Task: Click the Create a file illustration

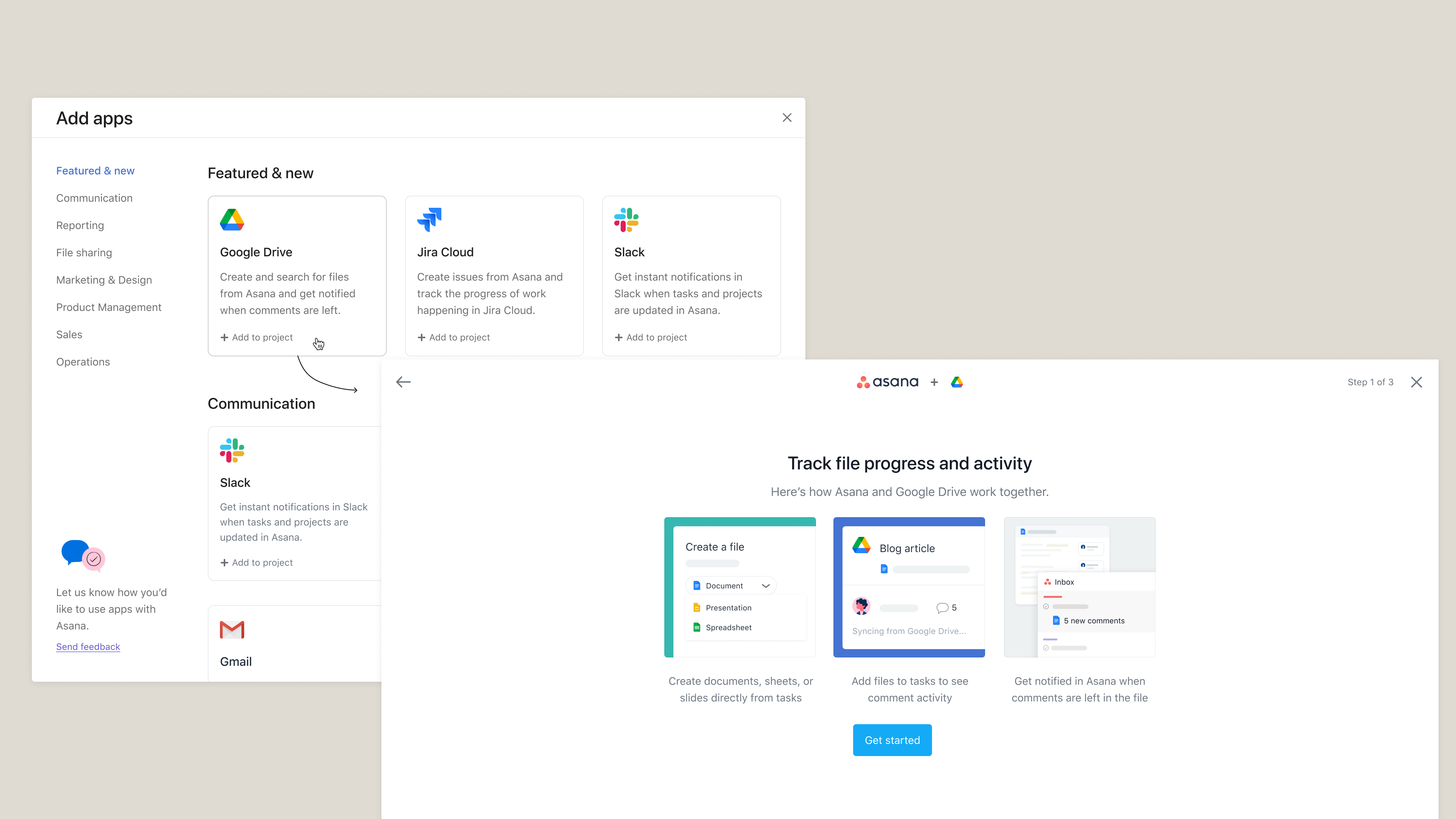Action: coord(740,587)
